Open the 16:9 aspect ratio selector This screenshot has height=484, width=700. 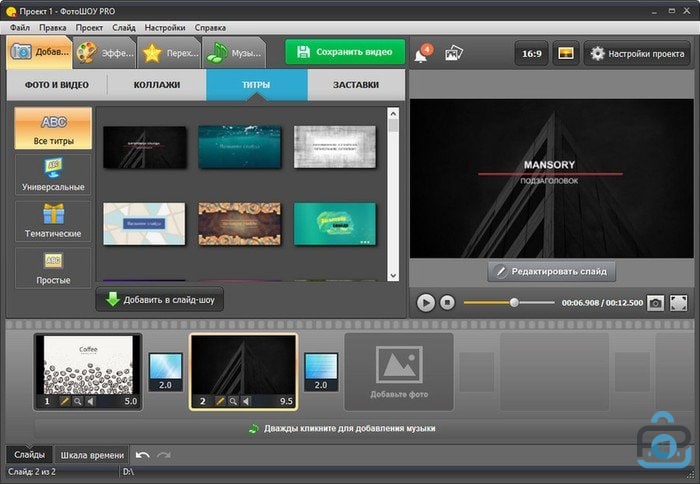pyautogui.click(x=529, y=53)
